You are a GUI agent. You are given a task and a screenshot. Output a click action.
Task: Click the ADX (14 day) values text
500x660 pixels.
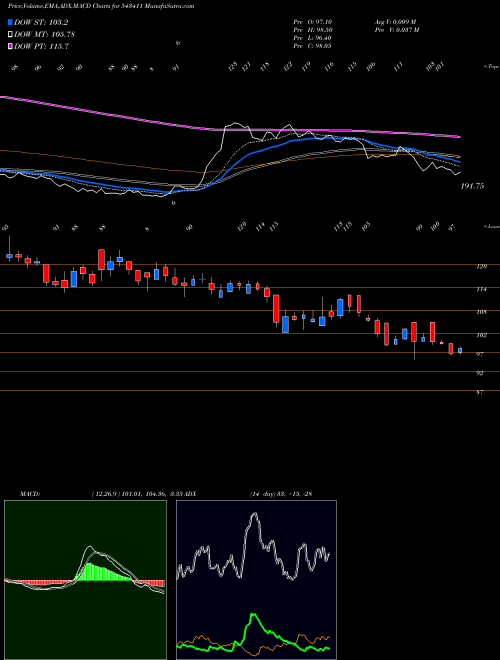(x=280, y=494)
